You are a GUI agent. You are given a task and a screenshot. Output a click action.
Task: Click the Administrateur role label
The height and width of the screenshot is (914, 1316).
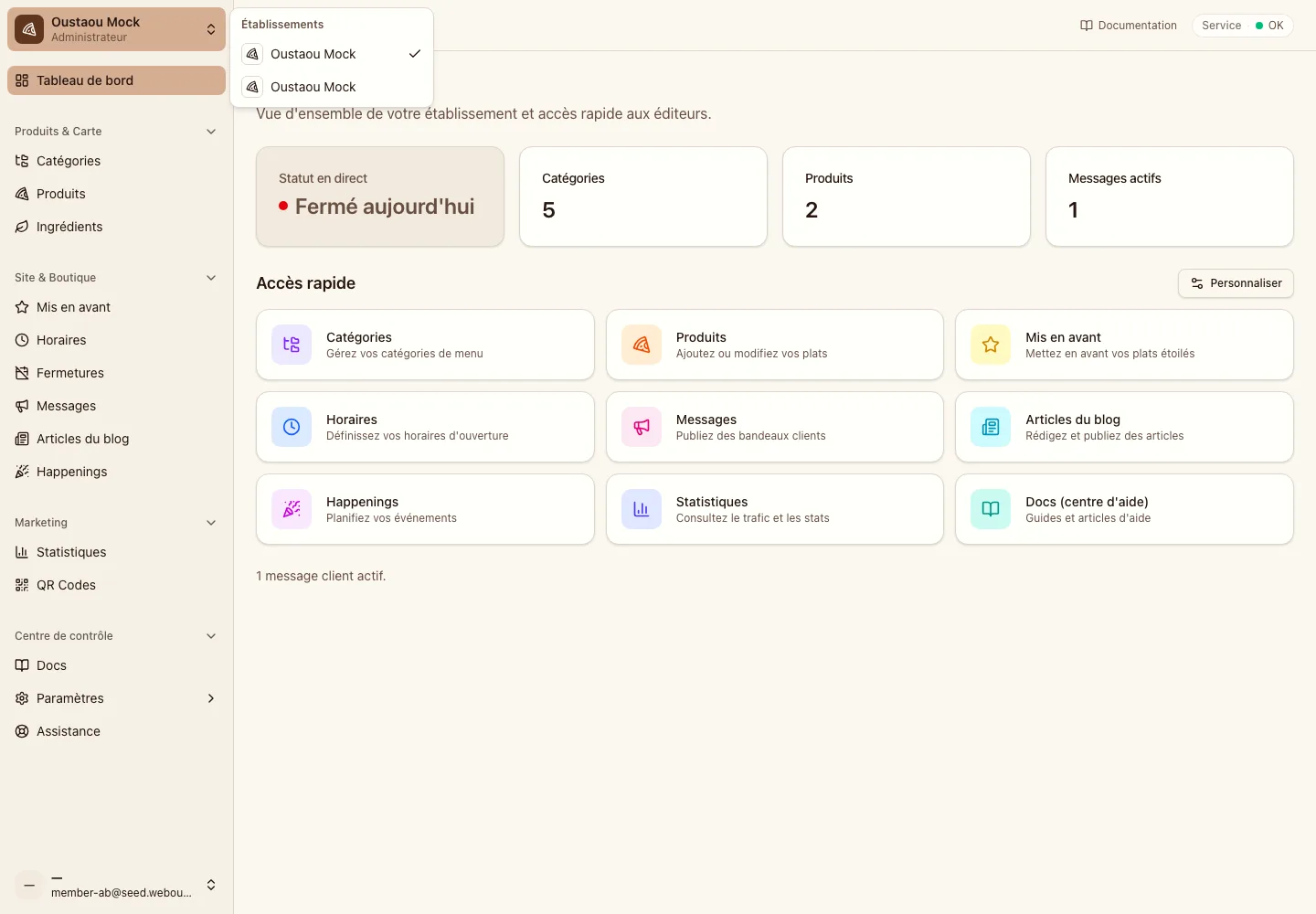tap(89, 37)
